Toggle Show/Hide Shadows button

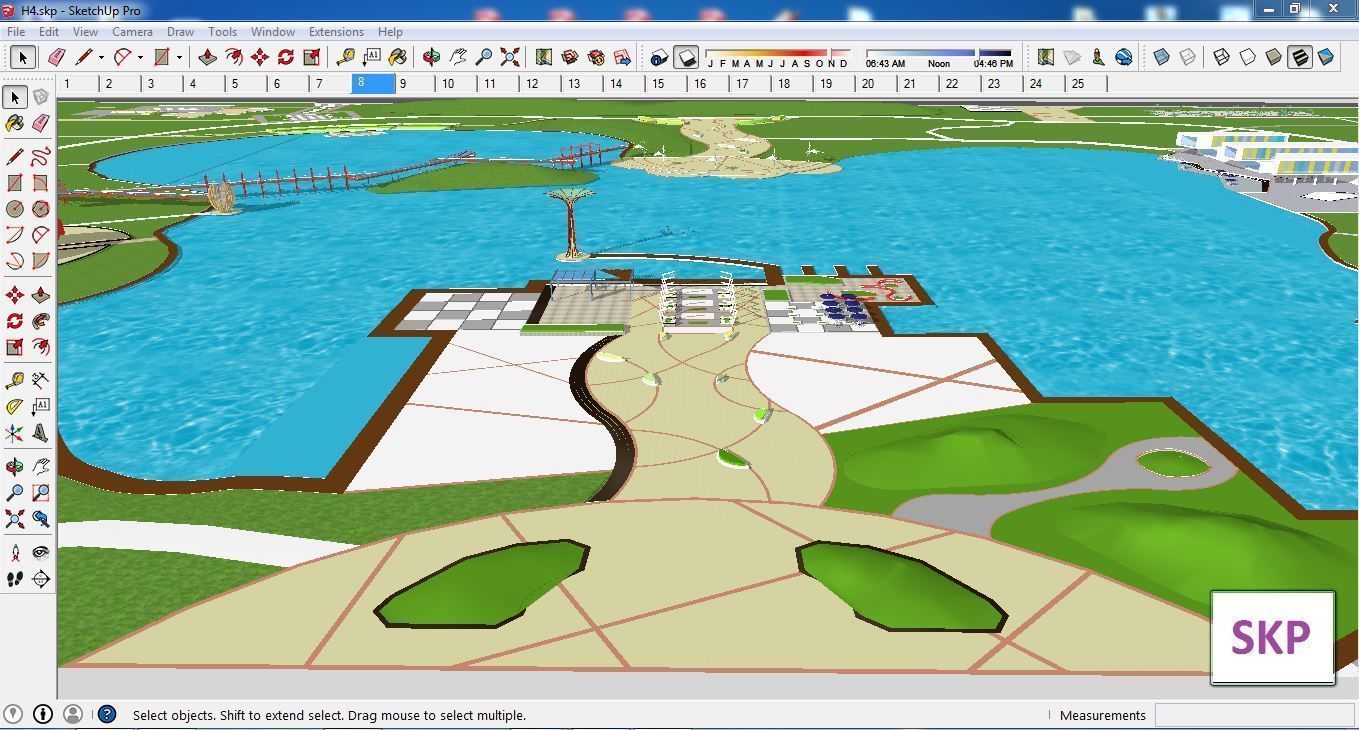[x=686, y=57]
